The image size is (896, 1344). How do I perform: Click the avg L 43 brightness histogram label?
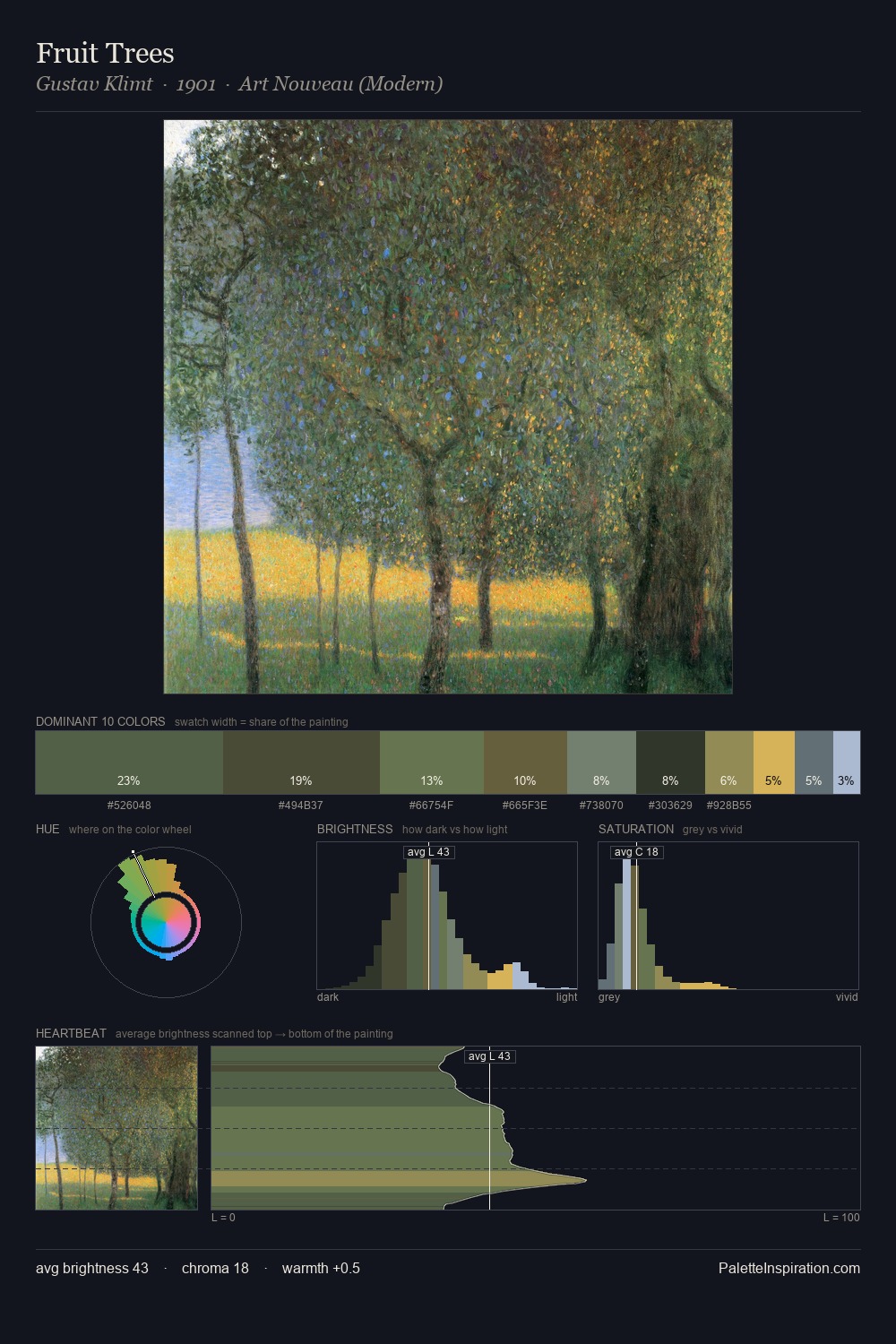(x=428, y=852)
